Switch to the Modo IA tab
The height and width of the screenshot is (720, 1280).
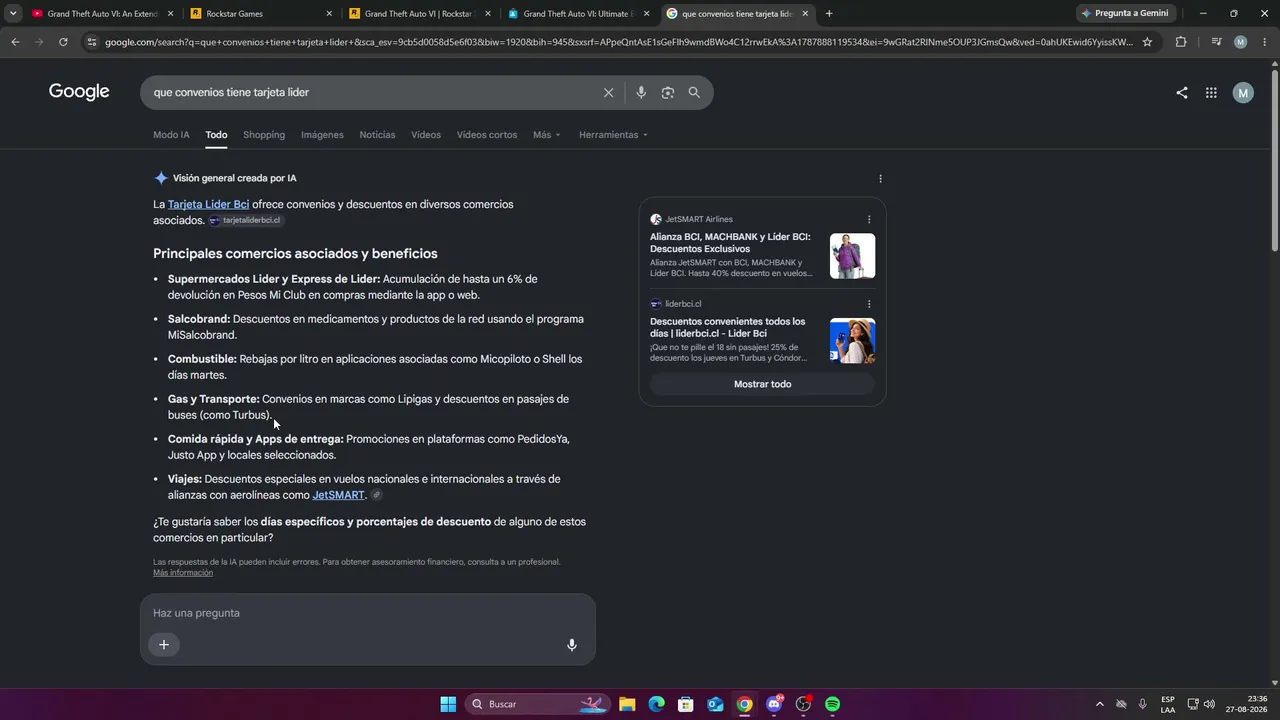point(171,135)
